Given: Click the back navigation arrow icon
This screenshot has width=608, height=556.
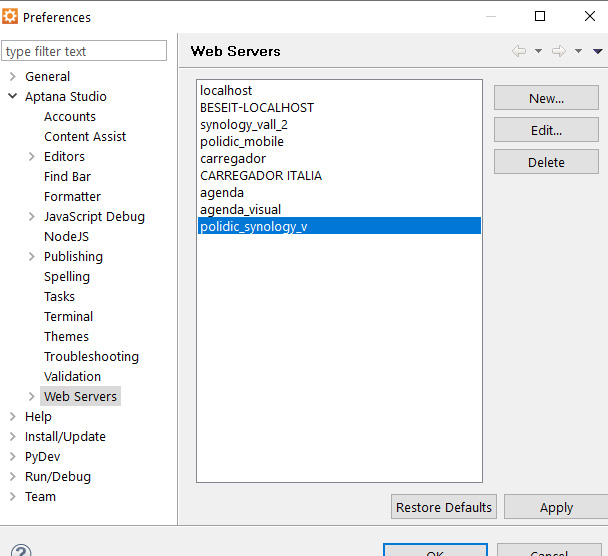Looking at the screenshot, I should tap(519, 51).
